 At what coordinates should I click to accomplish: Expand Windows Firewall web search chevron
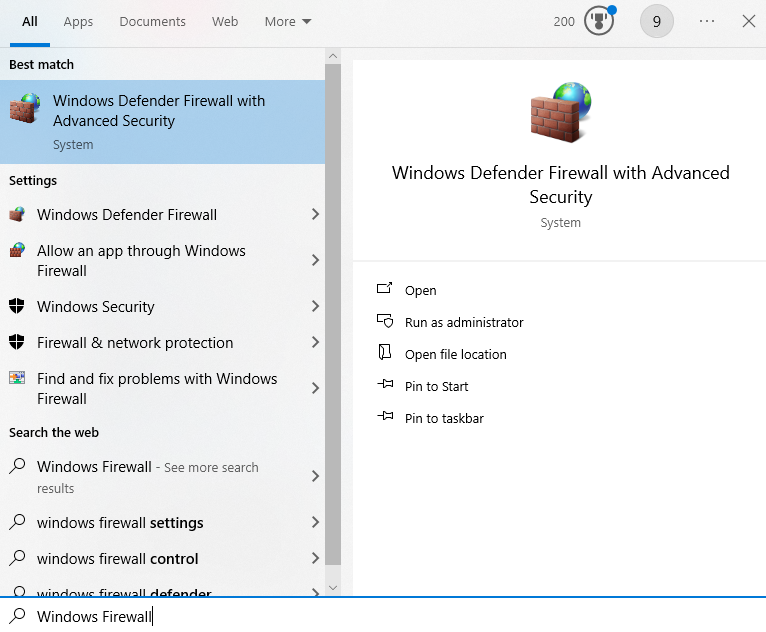[316, 476]
